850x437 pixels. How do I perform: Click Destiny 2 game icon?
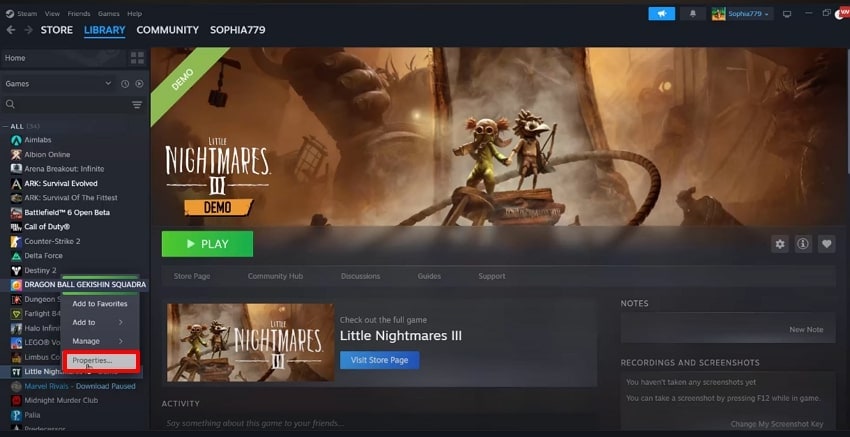(x=16, y=270)
